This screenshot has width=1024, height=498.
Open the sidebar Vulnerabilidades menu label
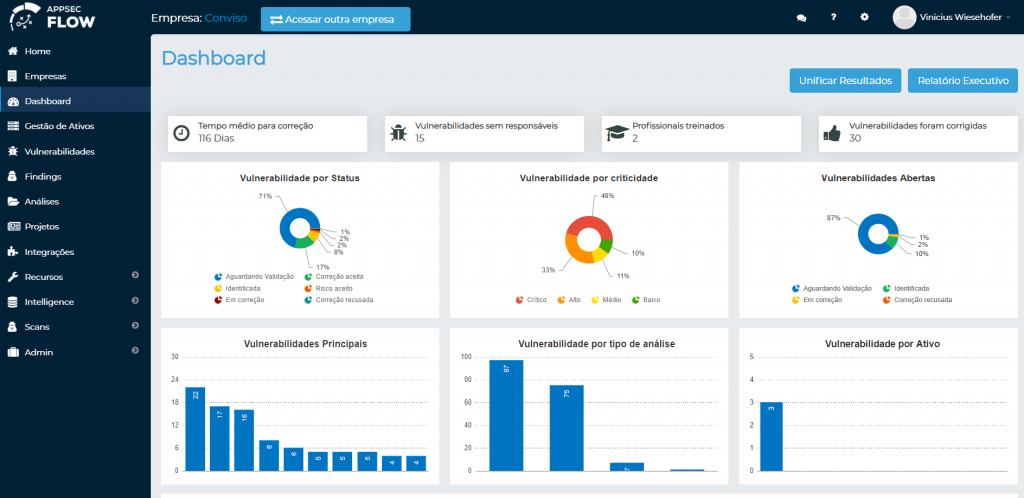tap(59, 151)
